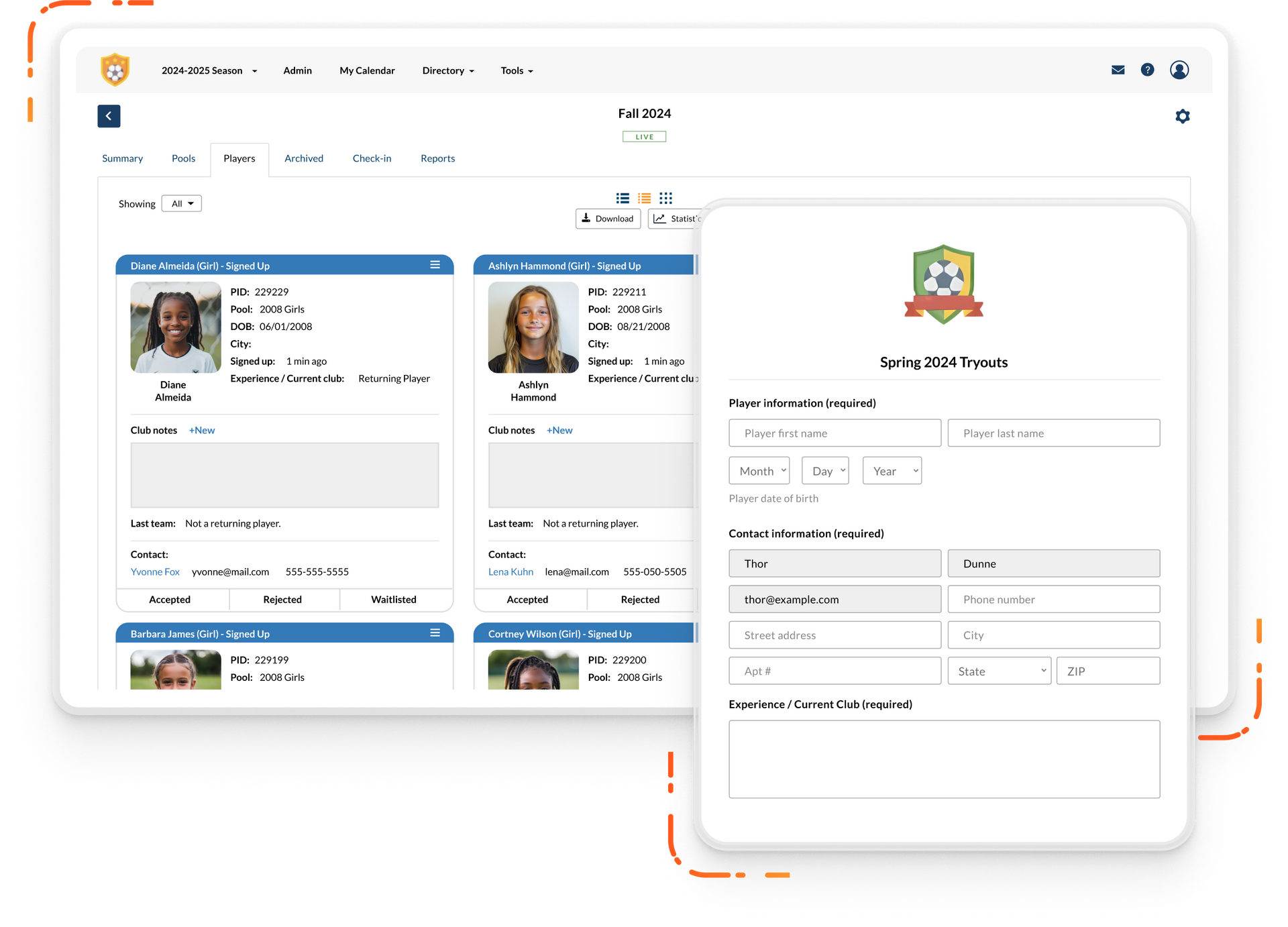Click the back arrow navigation icon

109,115
